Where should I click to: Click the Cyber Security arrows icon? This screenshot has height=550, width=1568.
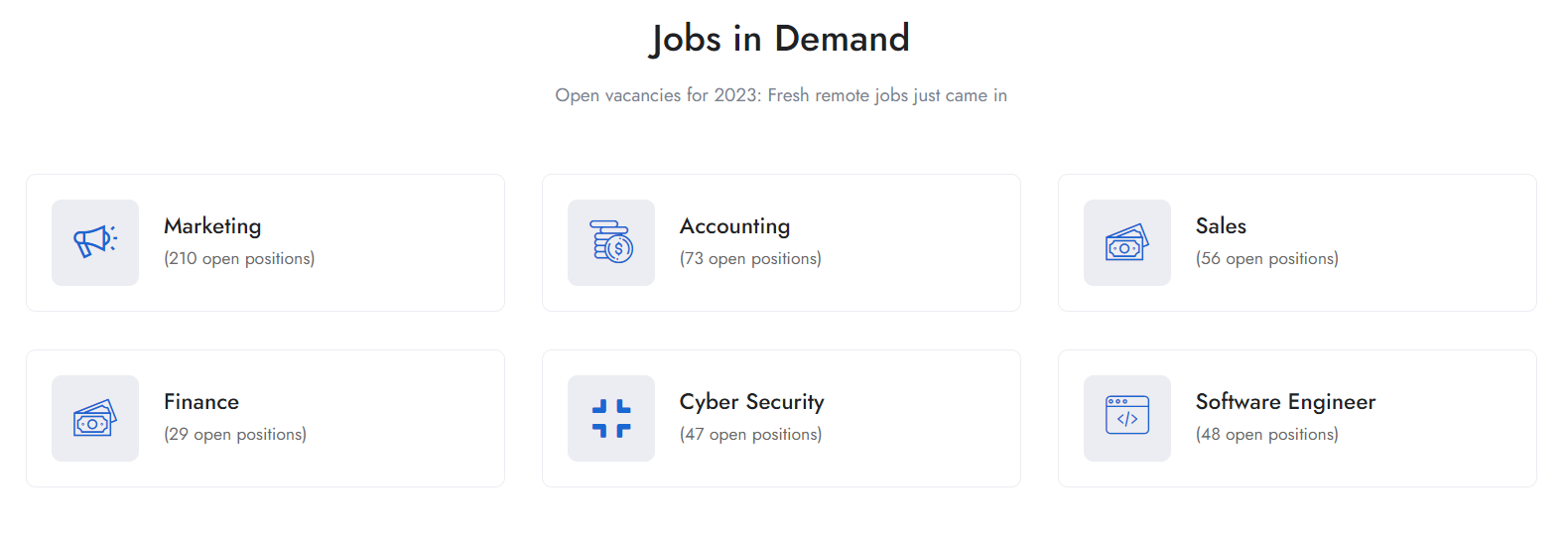click(x=611, y=418)
